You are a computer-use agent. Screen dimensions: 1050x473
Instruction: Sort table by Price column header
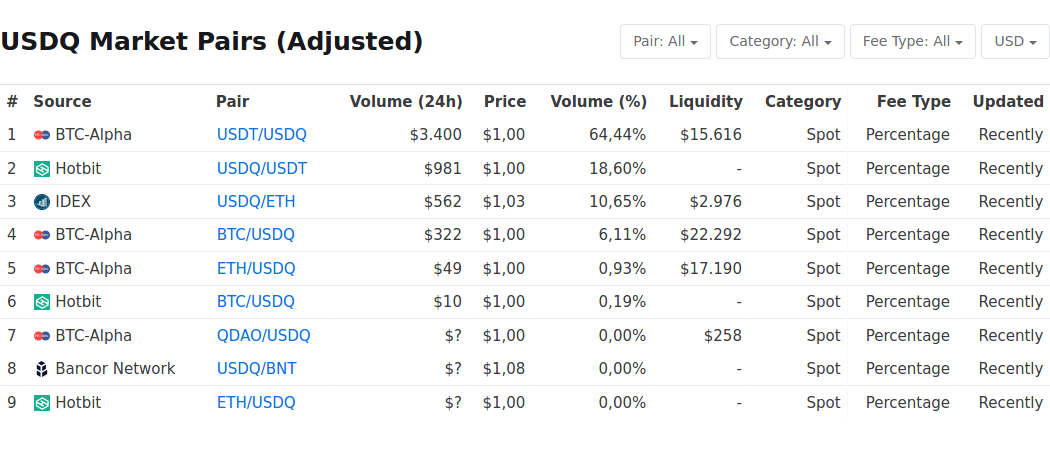[x=505, y=102]
